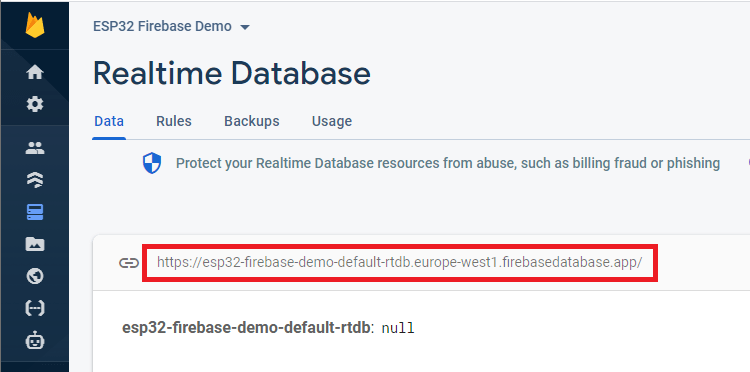Open Storage image folder icon

[35, 244]
